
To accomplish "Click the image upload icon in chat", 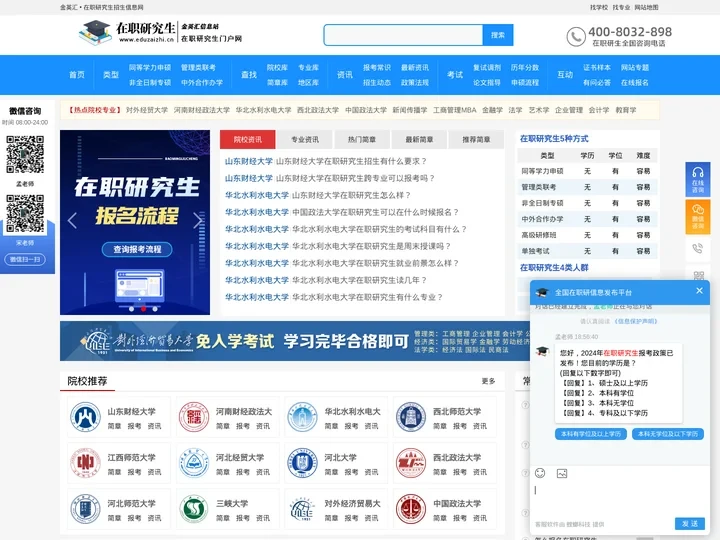I will click(562, 473).
